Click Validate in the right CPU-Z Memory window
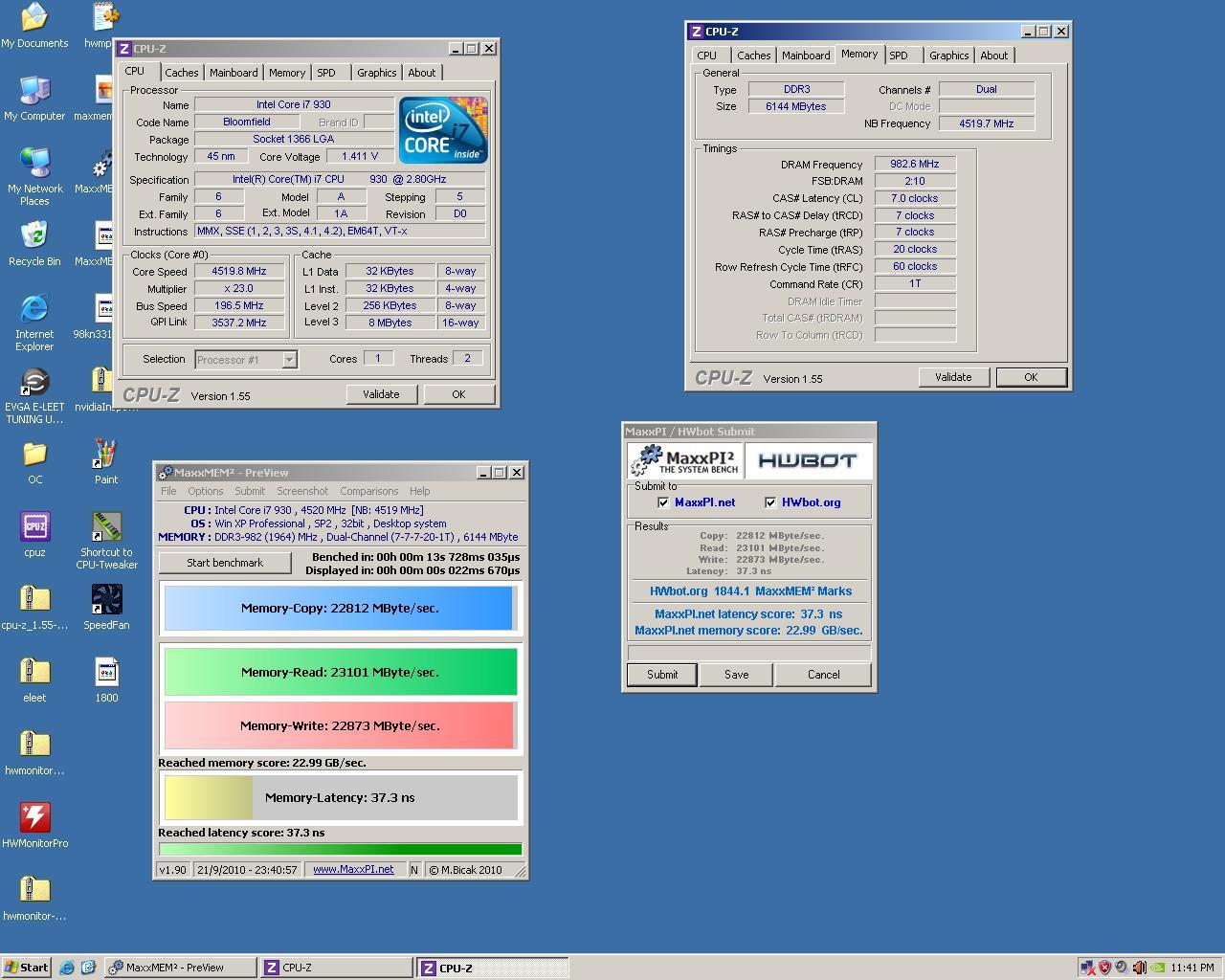Screen dimensions: 1225x980 point(953,377)
